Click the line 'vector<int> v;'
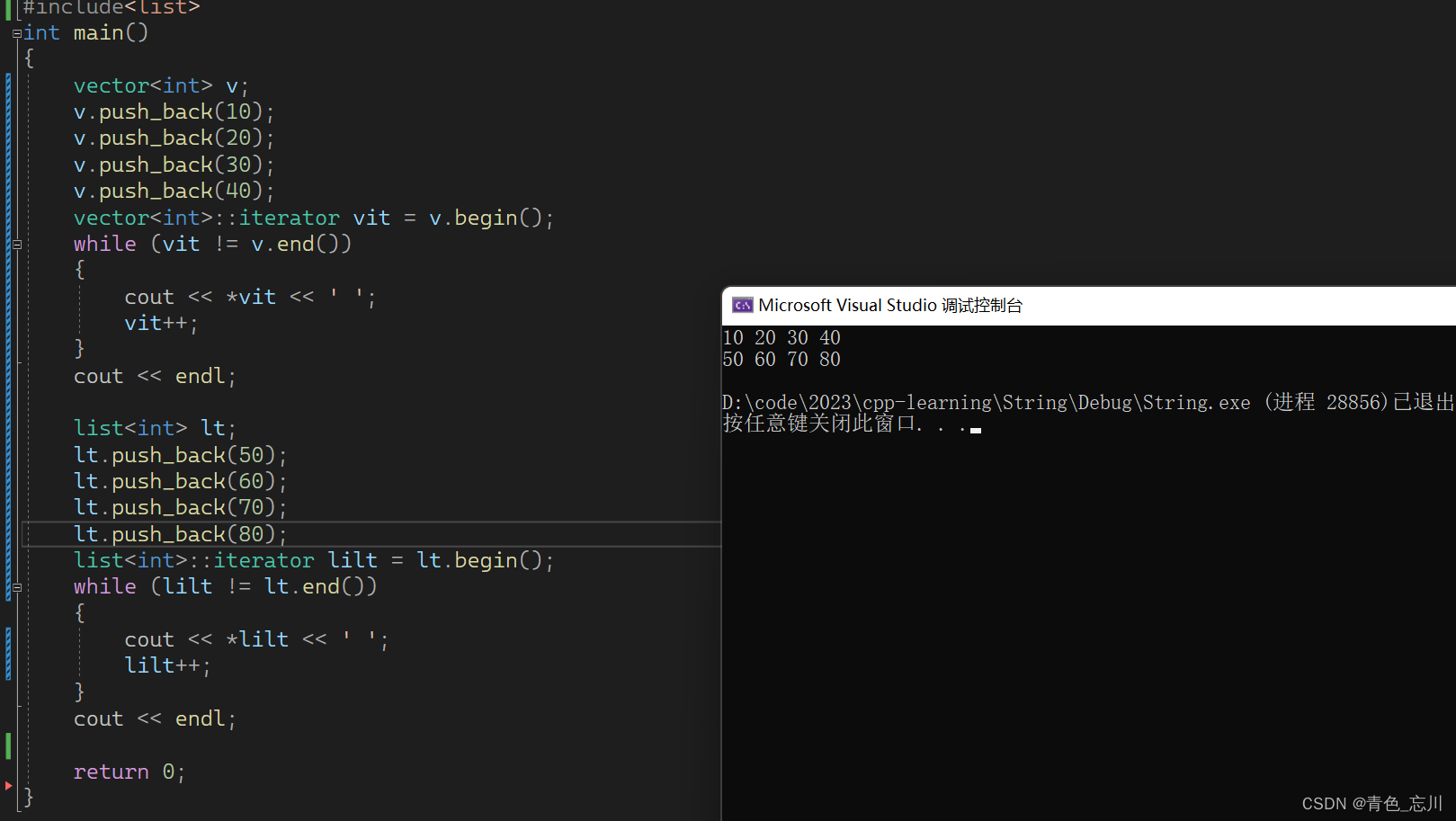The image size is (1456, 821). coord(161,85)
